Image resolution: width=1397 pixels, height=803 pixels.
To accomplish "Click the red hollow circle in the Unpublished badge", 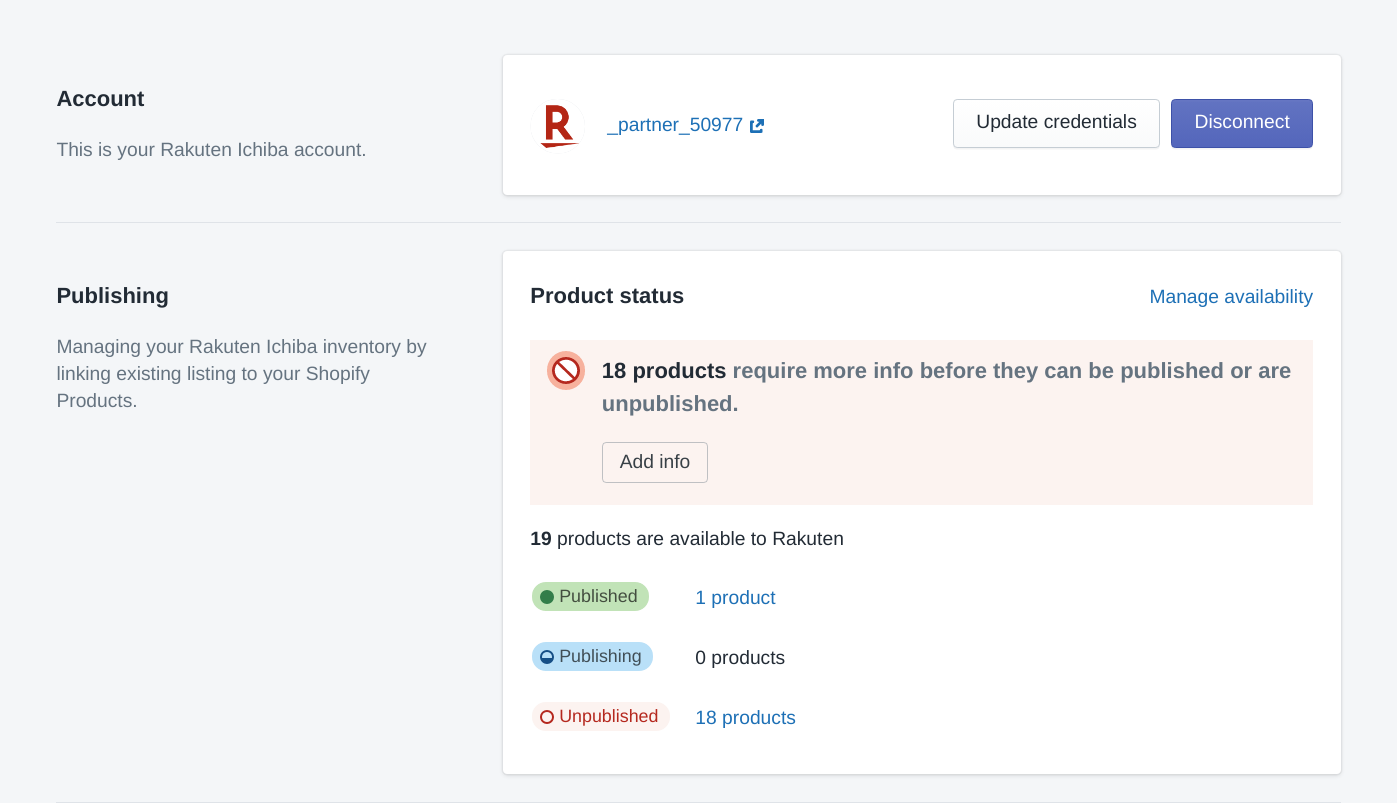I will tap(547, 717).
